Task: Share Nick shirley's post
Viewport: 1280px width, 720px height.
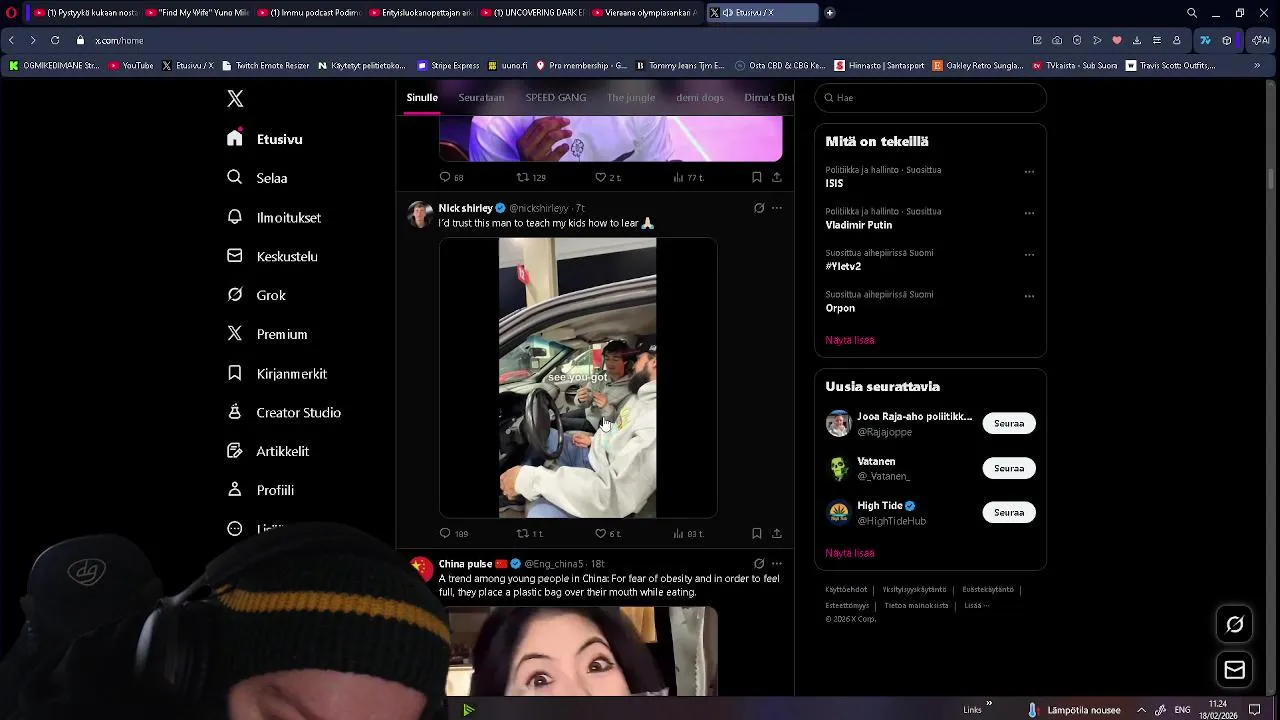Action: coord(776,533)
